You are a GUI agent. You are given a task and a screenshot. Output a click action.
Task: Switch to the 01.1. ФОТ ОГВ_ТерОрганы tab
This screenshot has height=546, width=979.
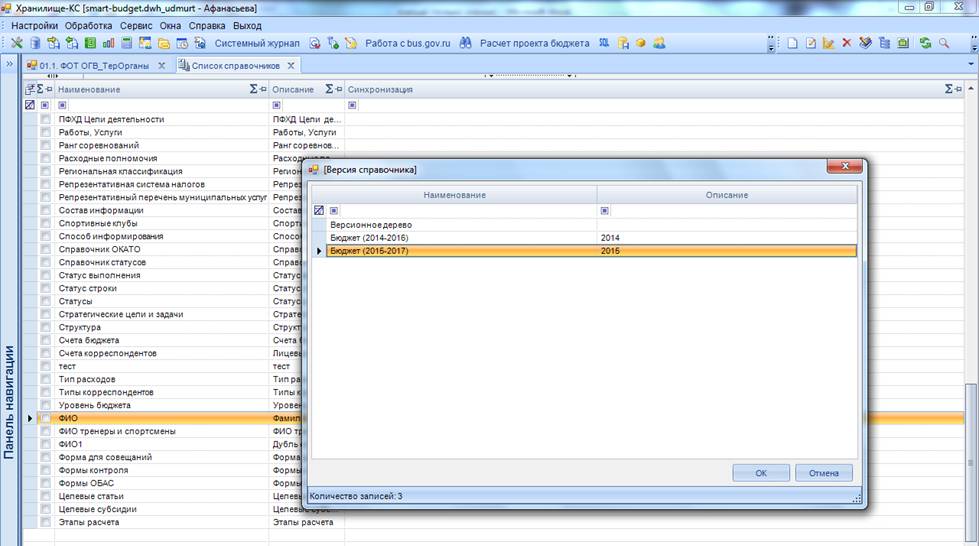93,66
